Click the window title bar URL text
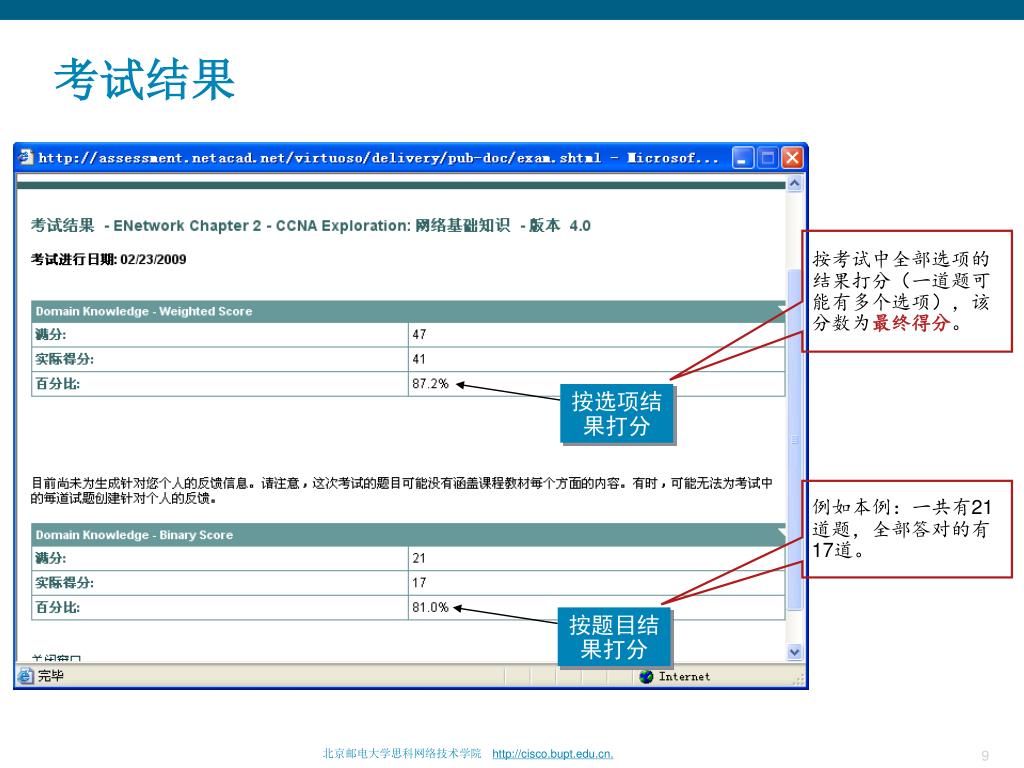1024x768 pixels. pyautogui.click(x=379, y=158)
